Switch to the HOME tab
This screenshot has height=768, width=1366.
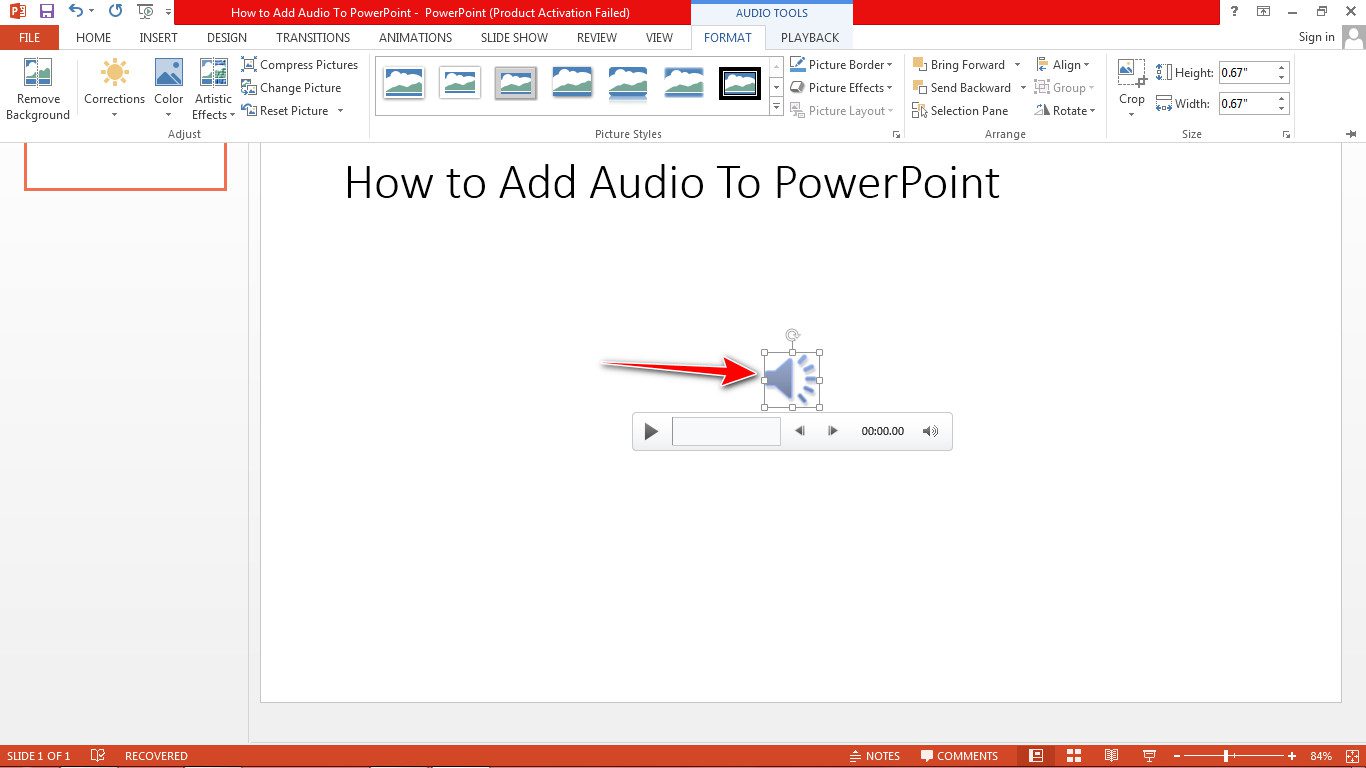click(94, 38)
